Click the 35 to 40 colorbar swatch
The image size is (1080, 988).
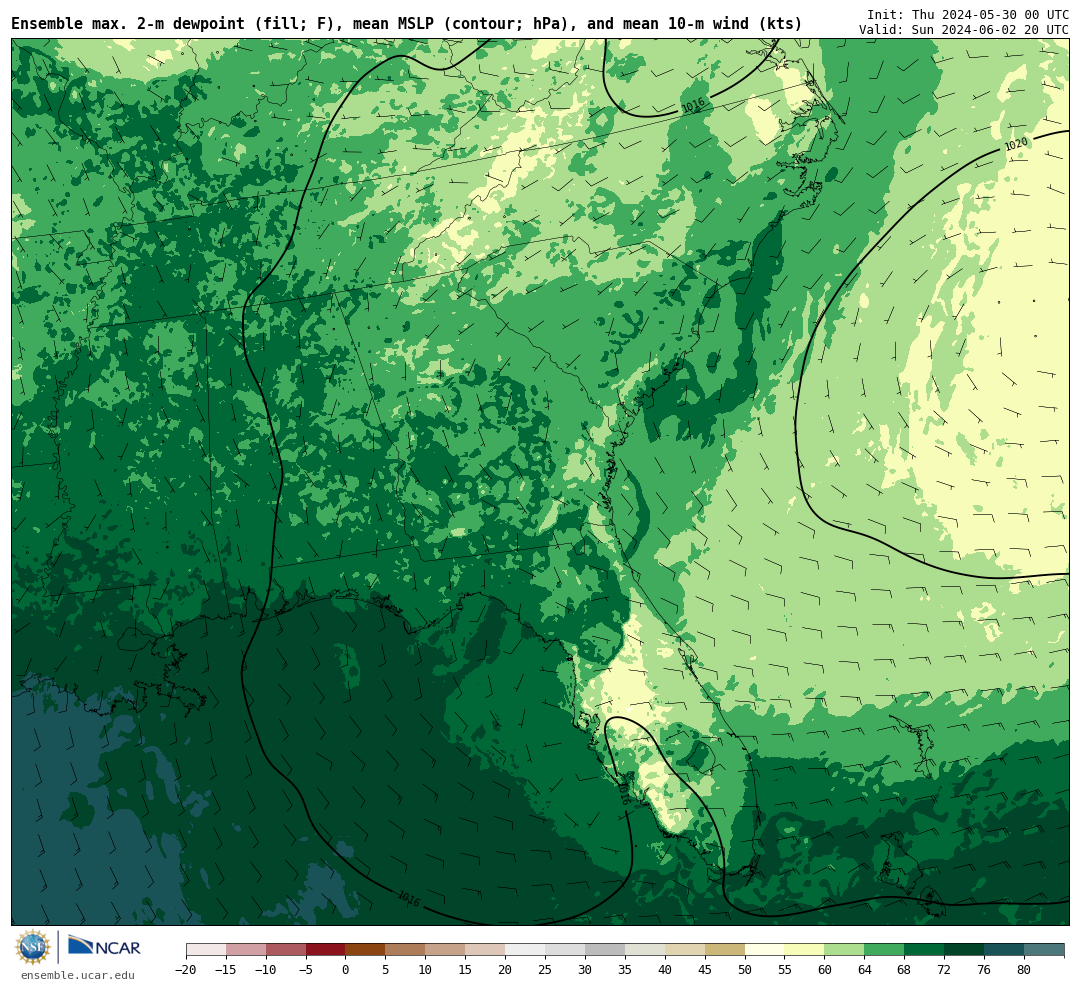coord(645,950)
